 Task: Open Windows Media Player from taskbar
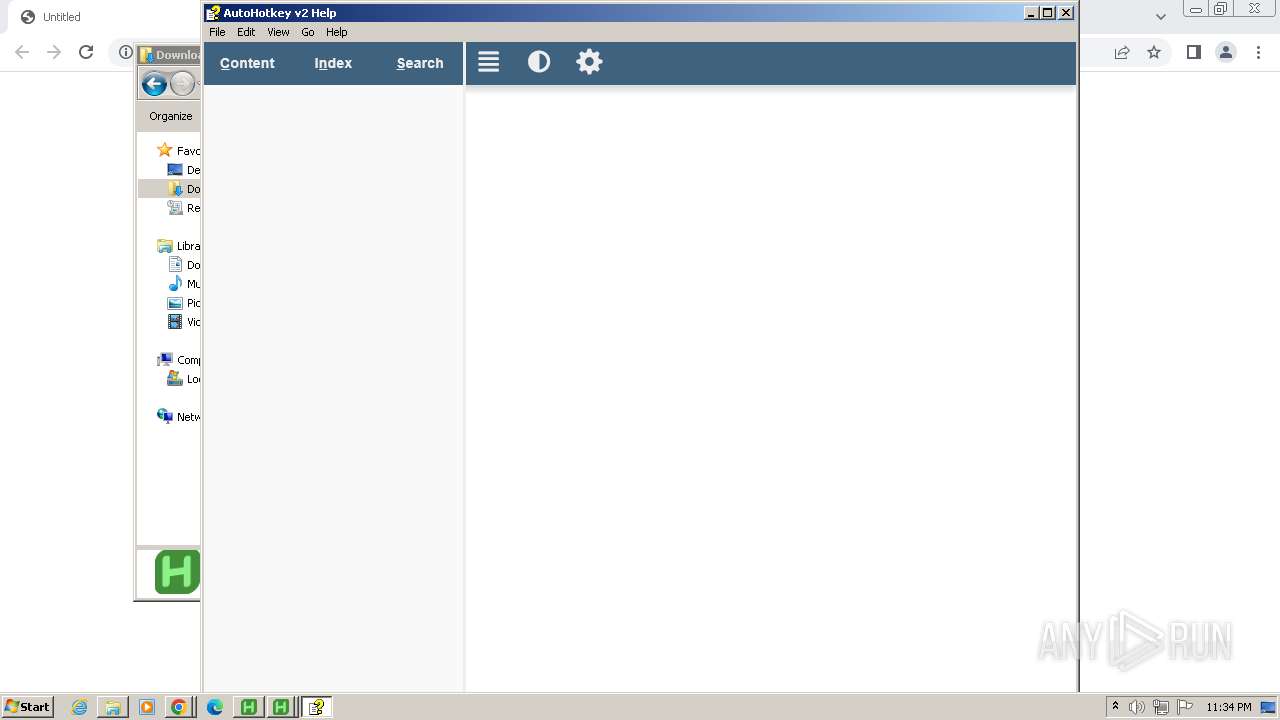147,707
